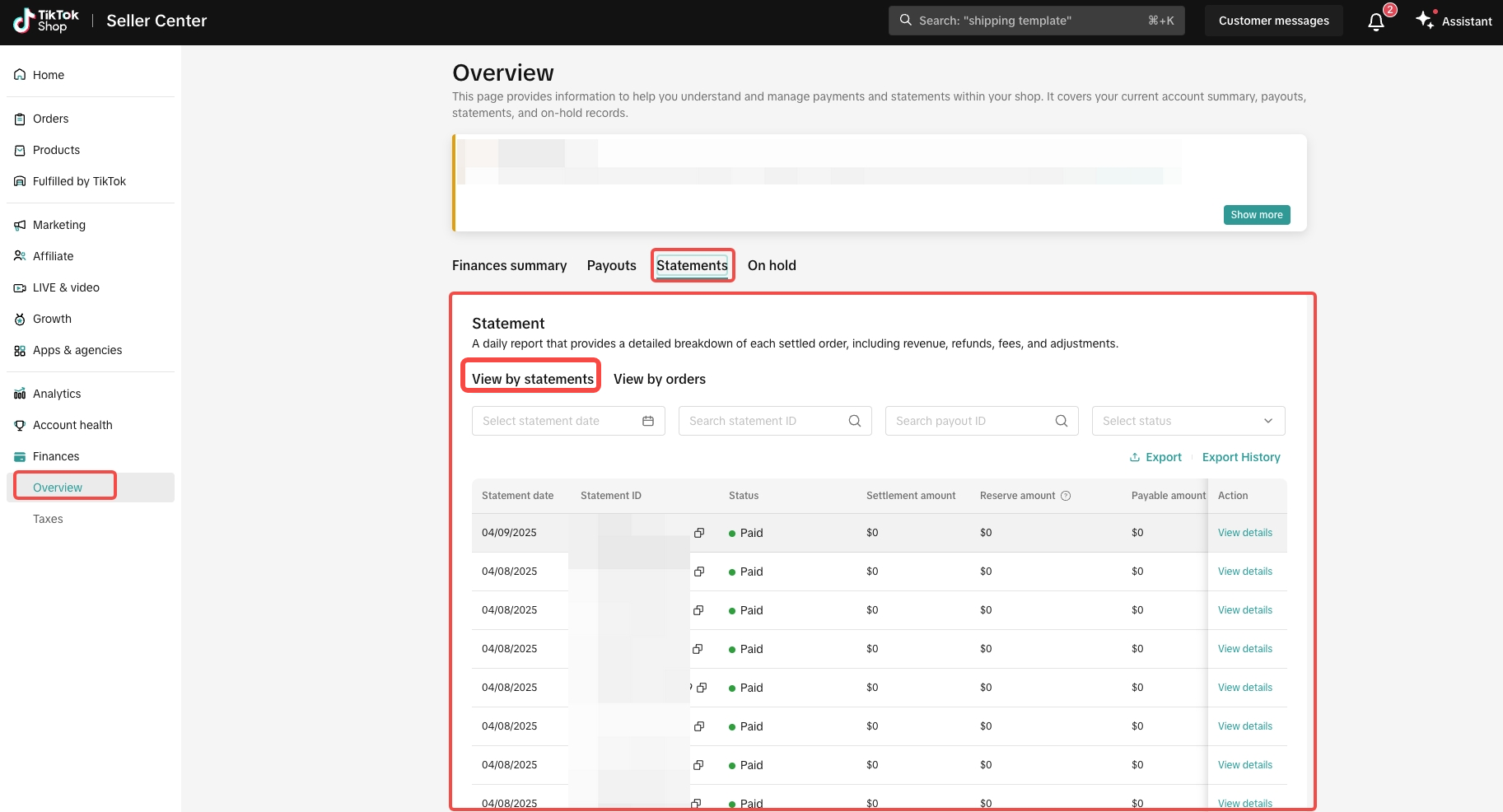Screen dimensions: 1503x812
Task: Open the On hold tab
Action: click(772, 265)
